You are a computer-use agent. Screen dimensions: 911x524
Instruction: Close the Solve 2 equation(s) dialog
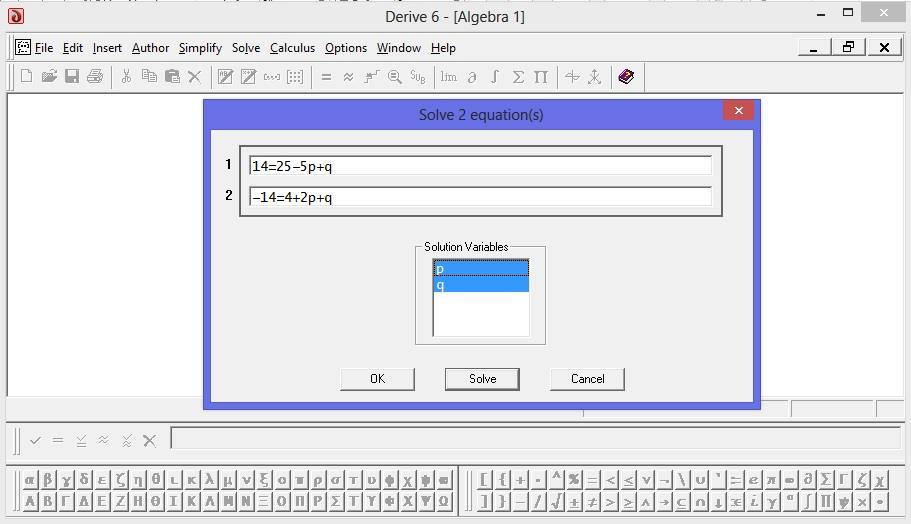tap(738, 110)
